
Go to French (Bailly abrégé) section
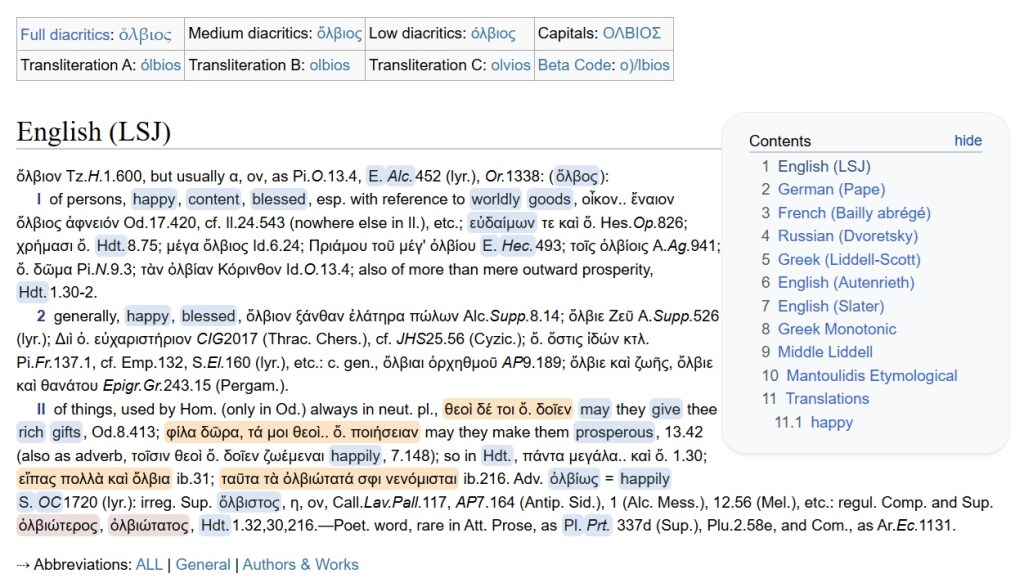click(x=853, y=213)
